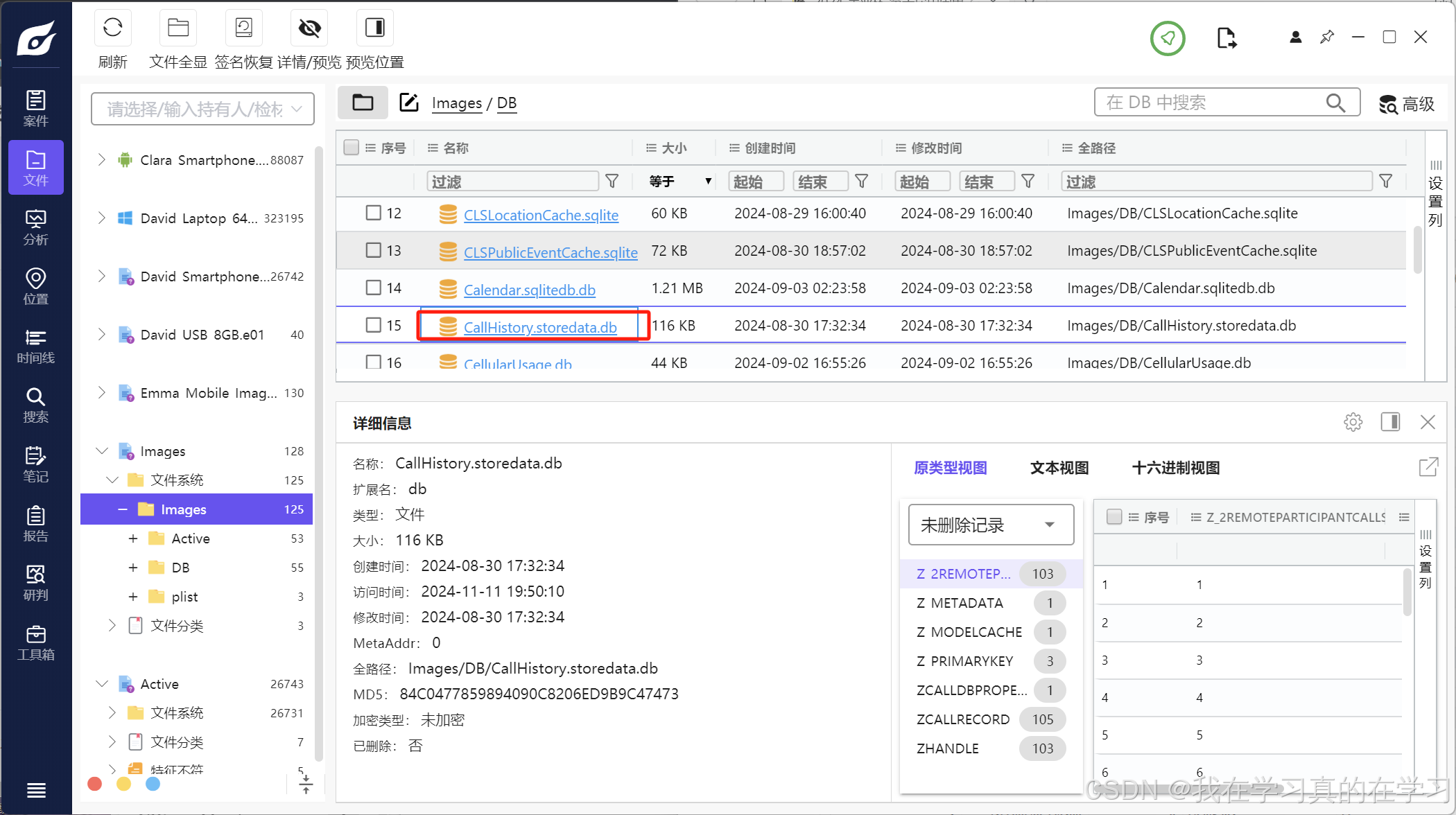Switch to the 文本视图 tab
The height and width of the screenshot is (815, 1456).
click(x=1059, y=468)
